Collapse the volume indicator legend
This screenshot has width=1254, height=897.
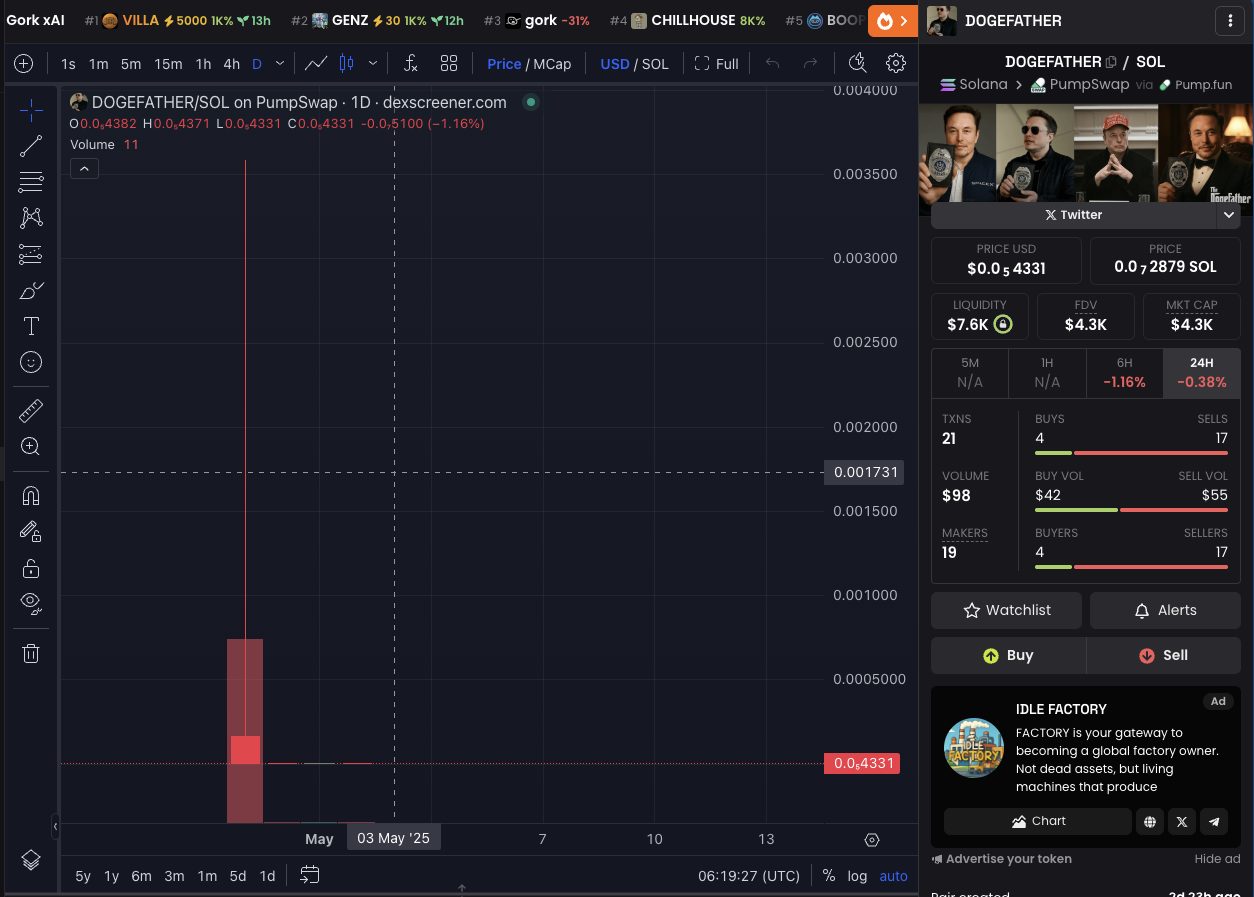84,169
